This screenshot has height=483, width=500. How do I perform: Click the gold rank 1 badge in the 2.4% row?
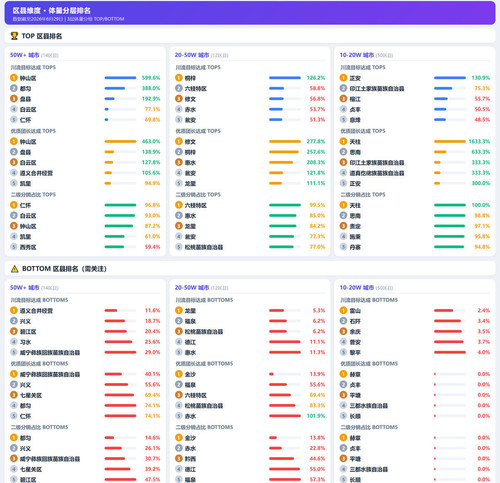click(x=343, y=310)
